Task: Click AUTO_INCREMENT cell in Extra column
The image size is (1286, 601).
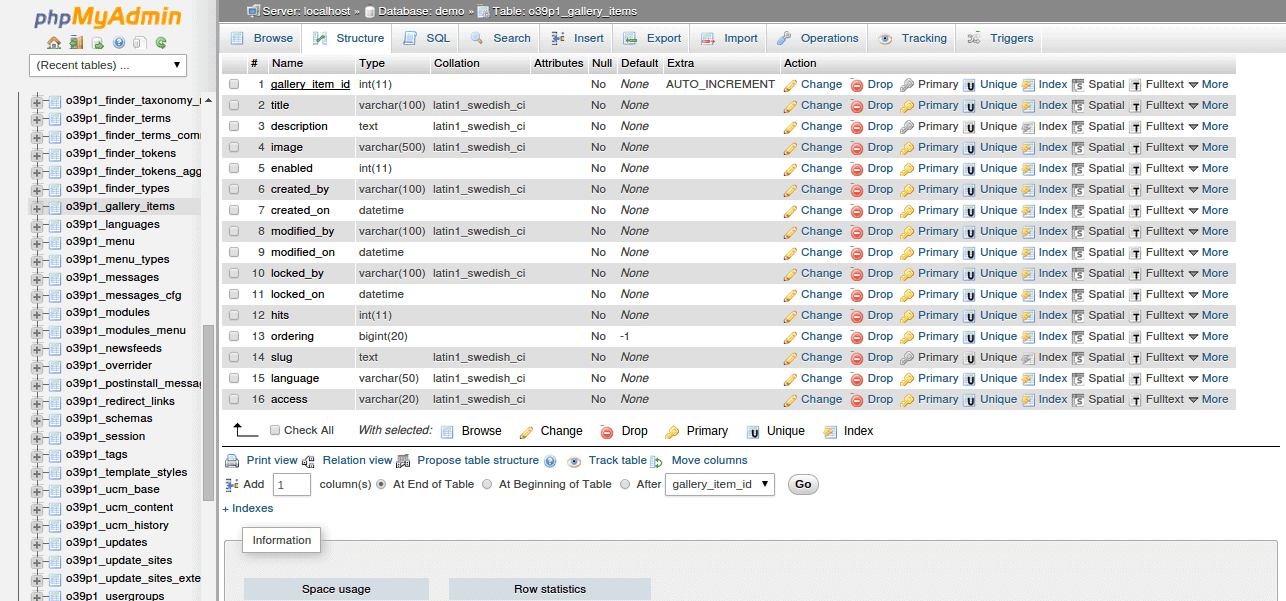Action: click(720, 84)
